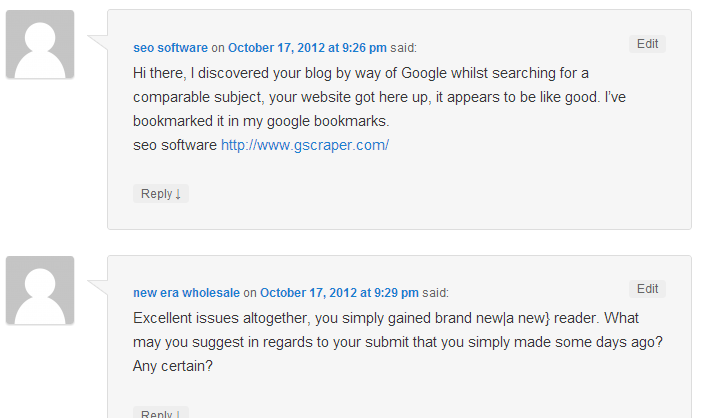Click the new era wholesale commenter avatar

40,290
